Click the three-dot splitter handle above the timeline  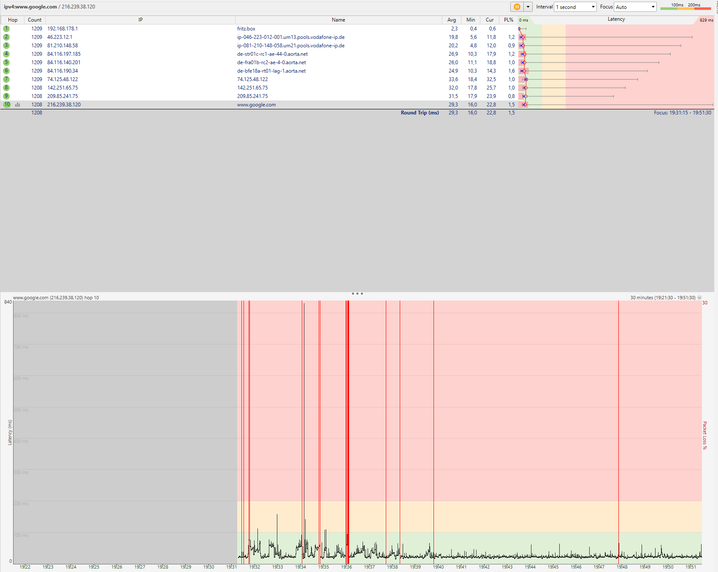tap(357, 293)
